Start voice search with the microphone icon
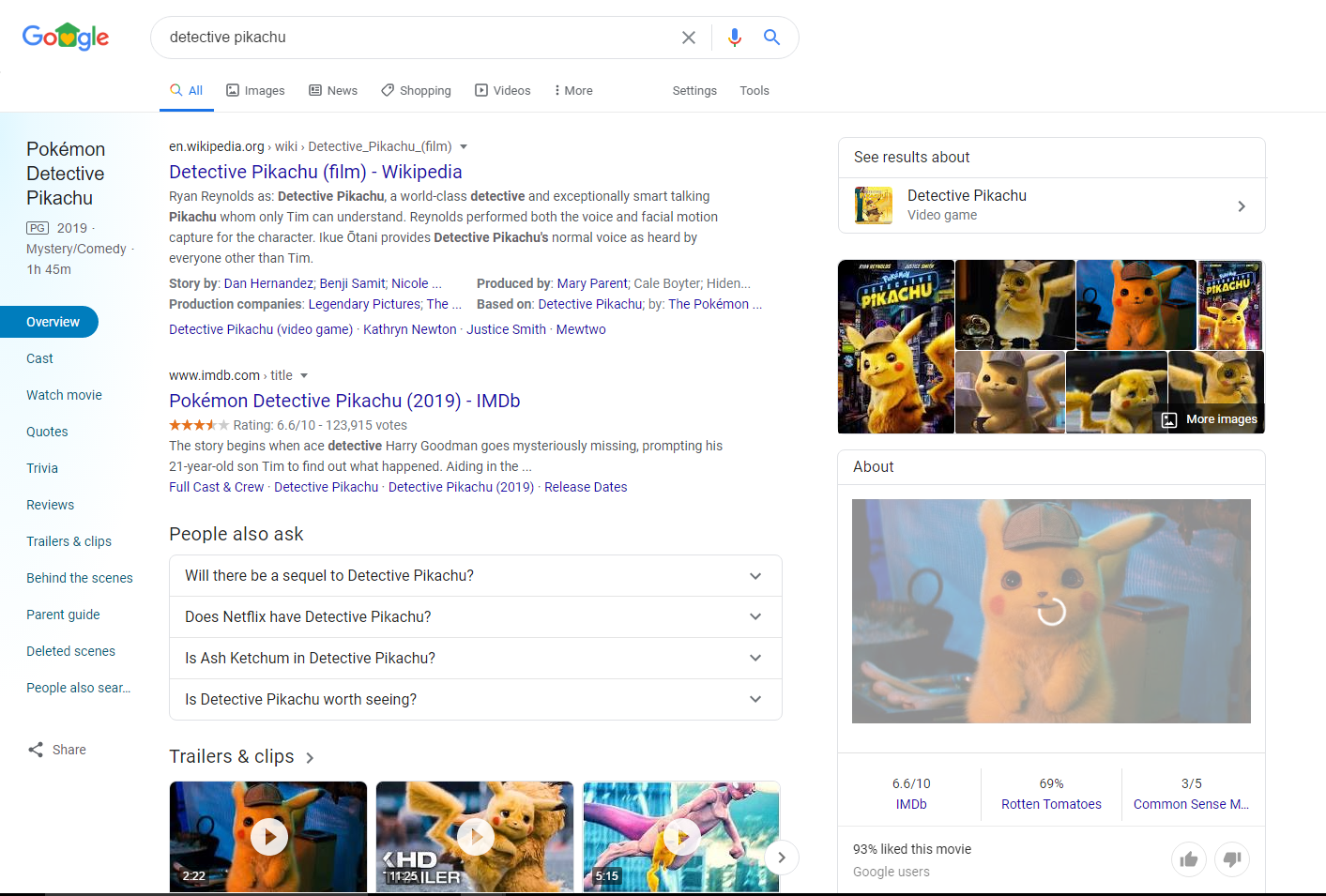This screenshot has height=896, width=1326. tap(735, 38)
